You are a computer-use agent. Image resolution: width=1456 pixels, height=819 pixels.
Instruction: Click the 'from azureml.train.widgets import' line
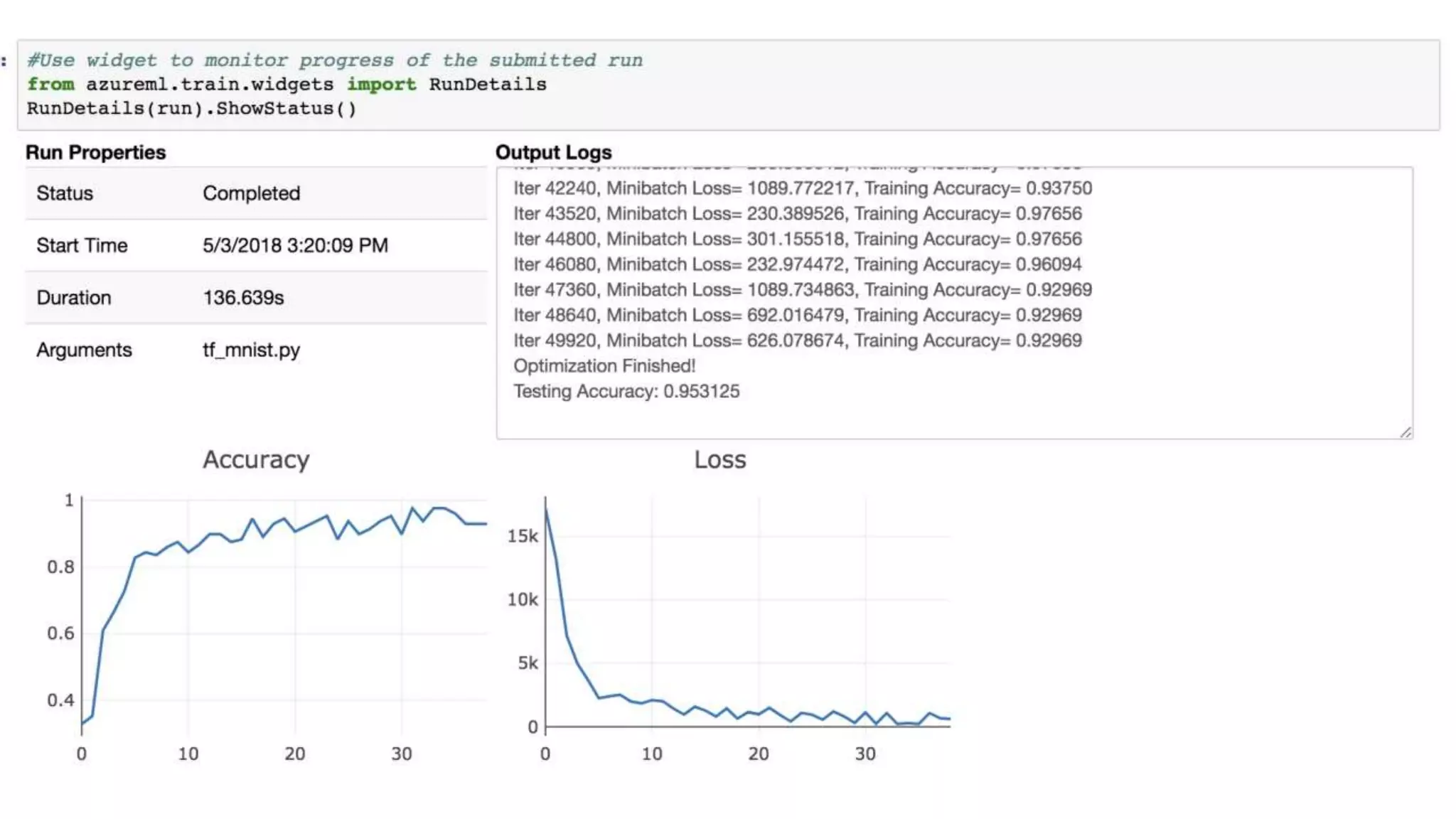click(x=287, y=84)
